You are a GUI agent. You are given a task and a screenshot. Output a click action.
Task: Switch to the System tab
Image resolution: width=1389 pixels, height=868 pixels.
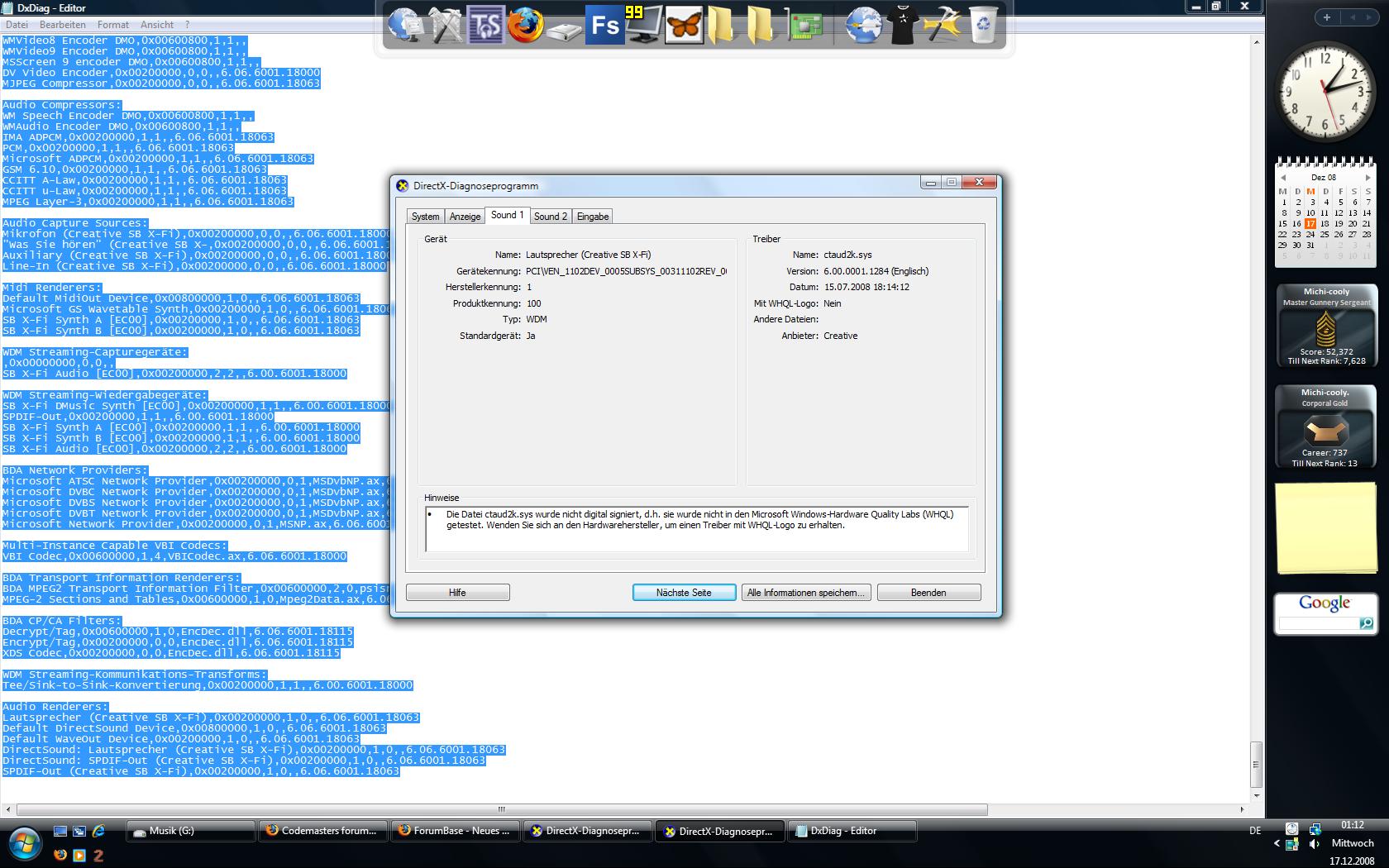tap(425, 217)
